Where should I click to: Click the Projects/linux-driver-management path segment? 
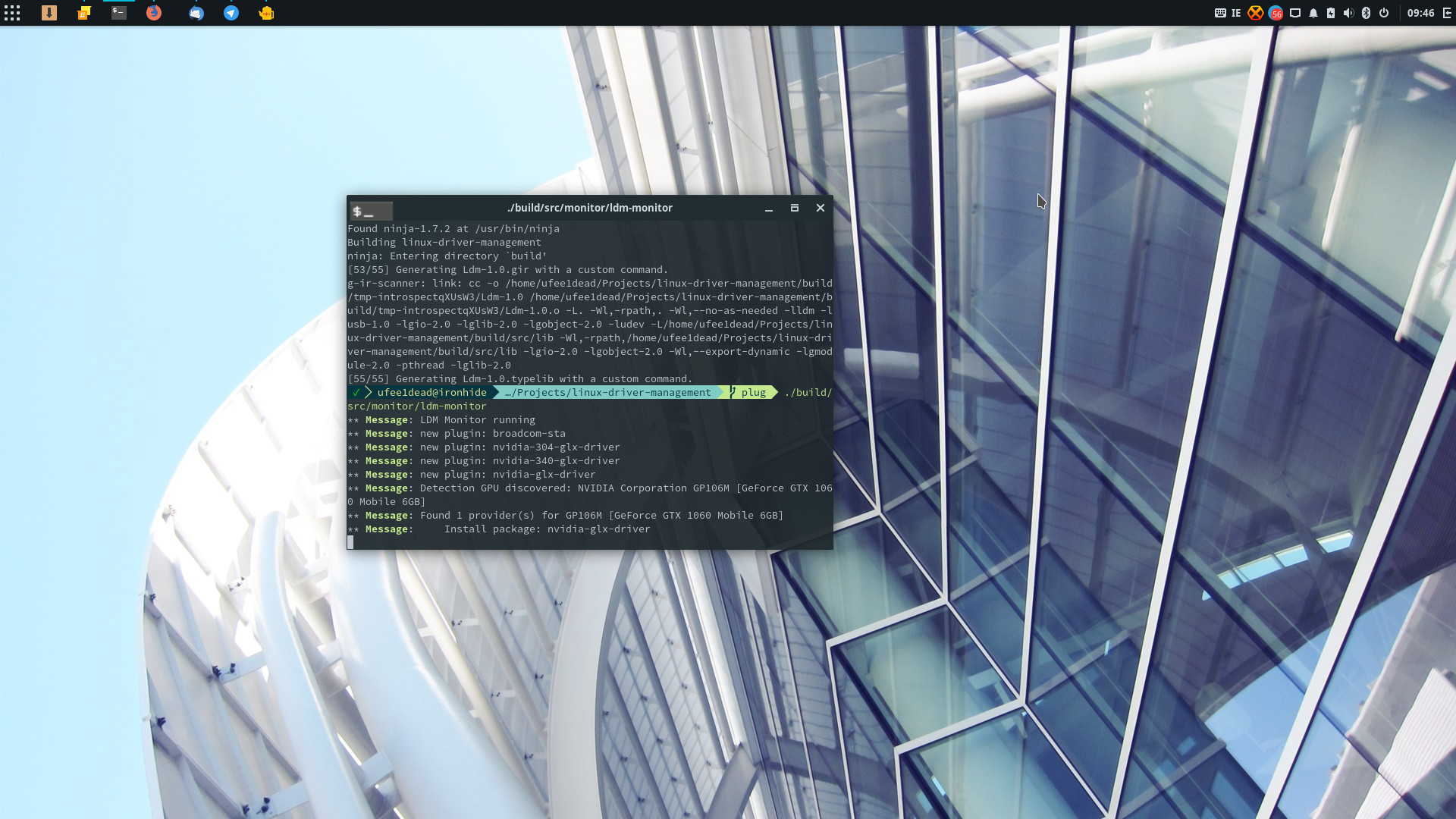[607, 392]
